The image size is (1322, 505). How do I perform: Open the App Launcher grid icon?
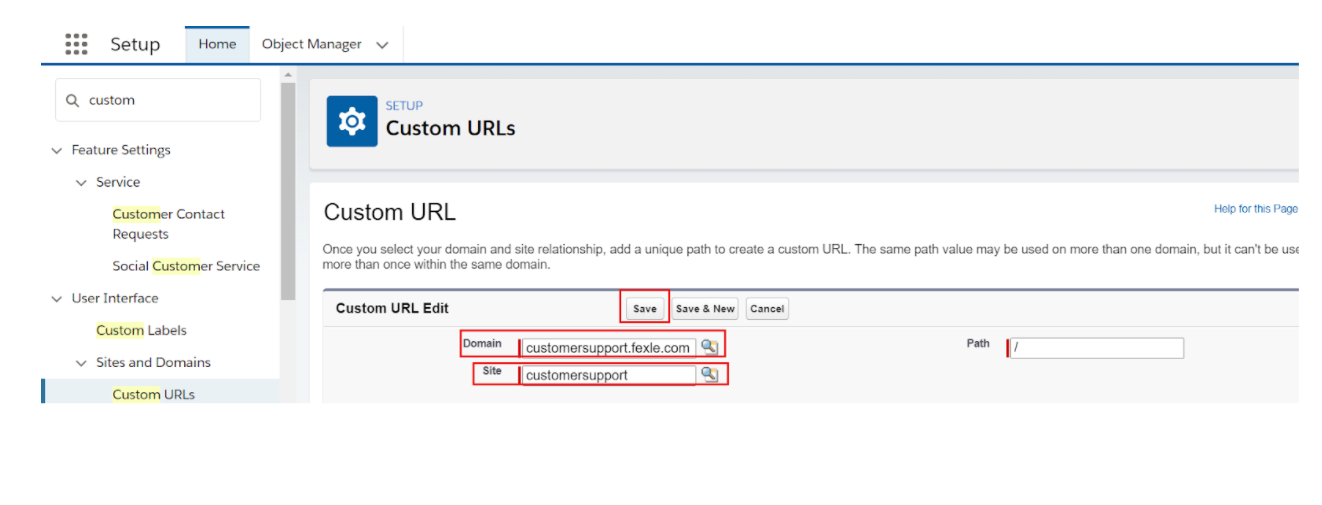tap(76, 44)
